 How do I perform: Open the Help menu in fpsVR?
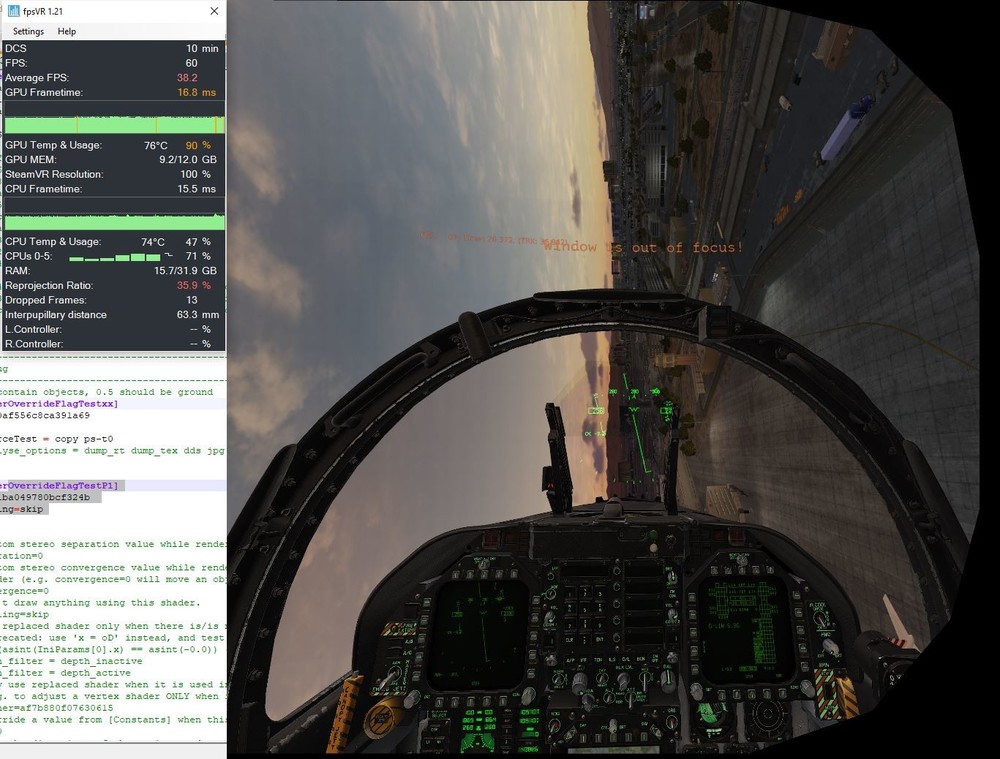(65, 31)
